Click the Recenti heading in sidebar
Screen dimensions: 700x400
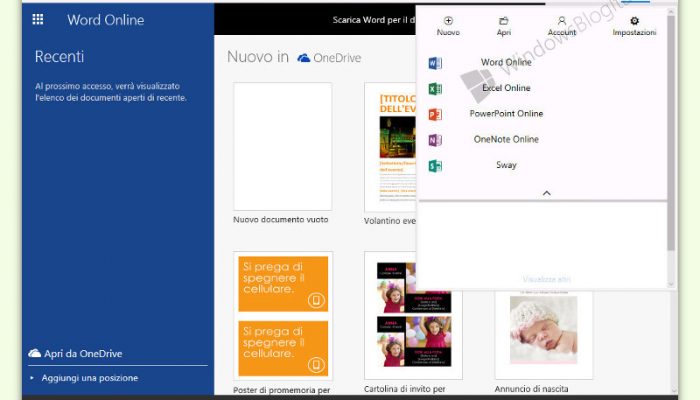59,57
